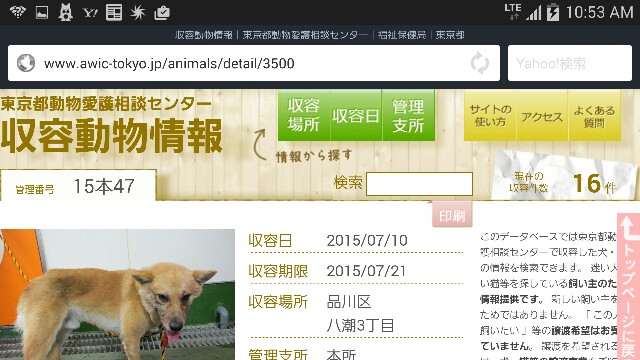Select the deadline 2015/07/21
This screenshot has height=360, width=640.
(366, 271)
